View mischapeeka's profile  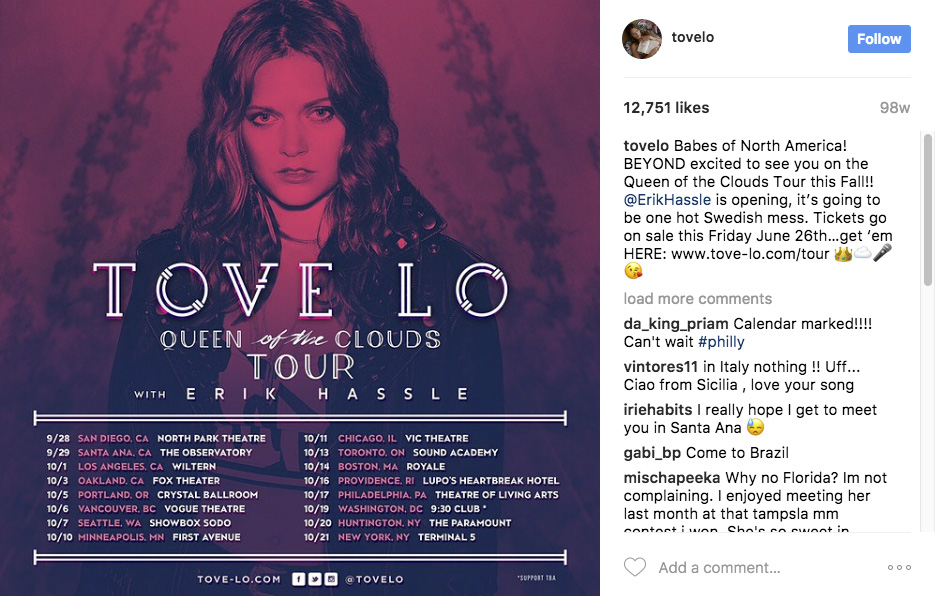(x=672, y=478)
